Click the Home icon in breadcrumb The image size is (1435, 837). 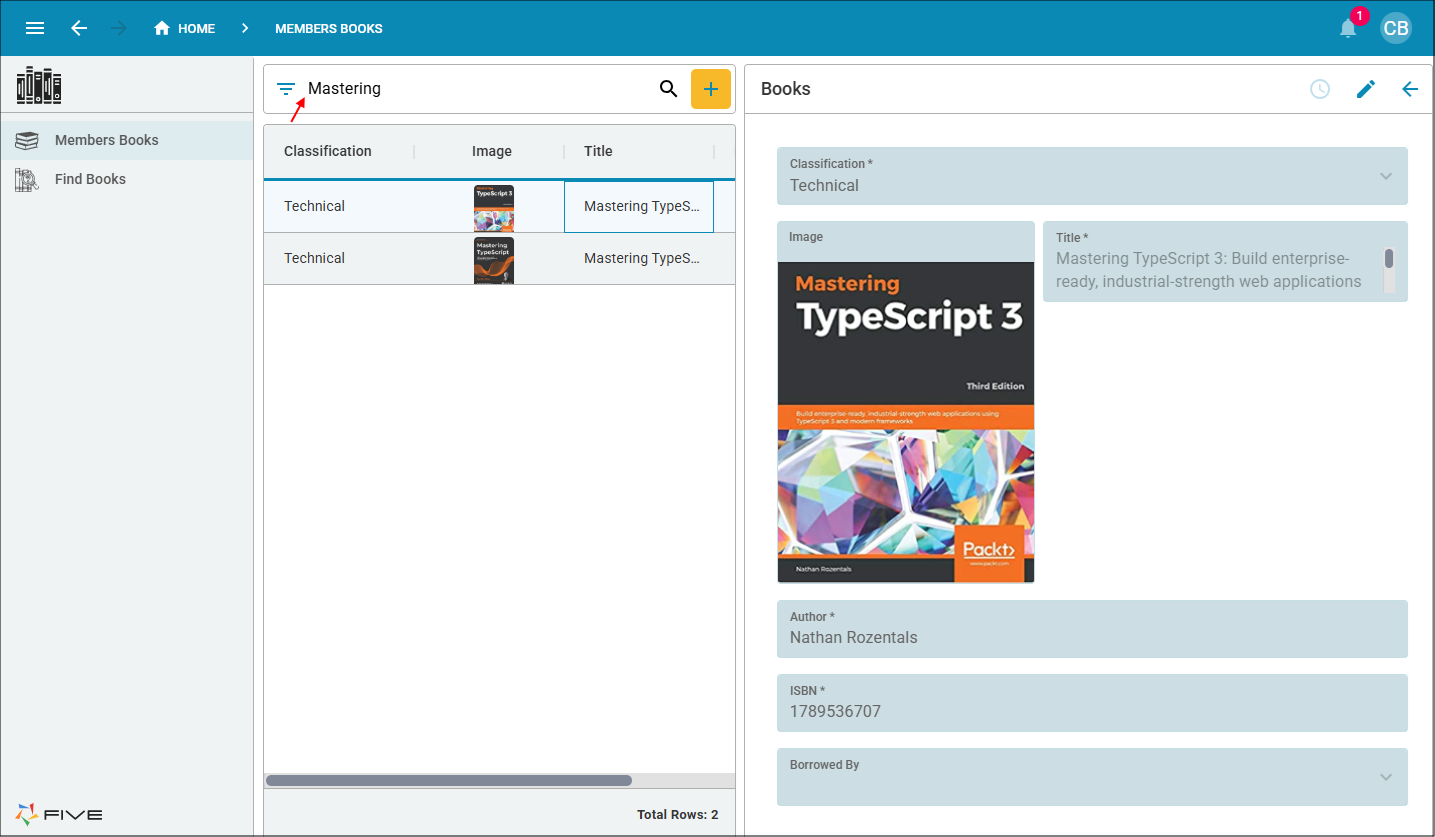tap(162, 28)
